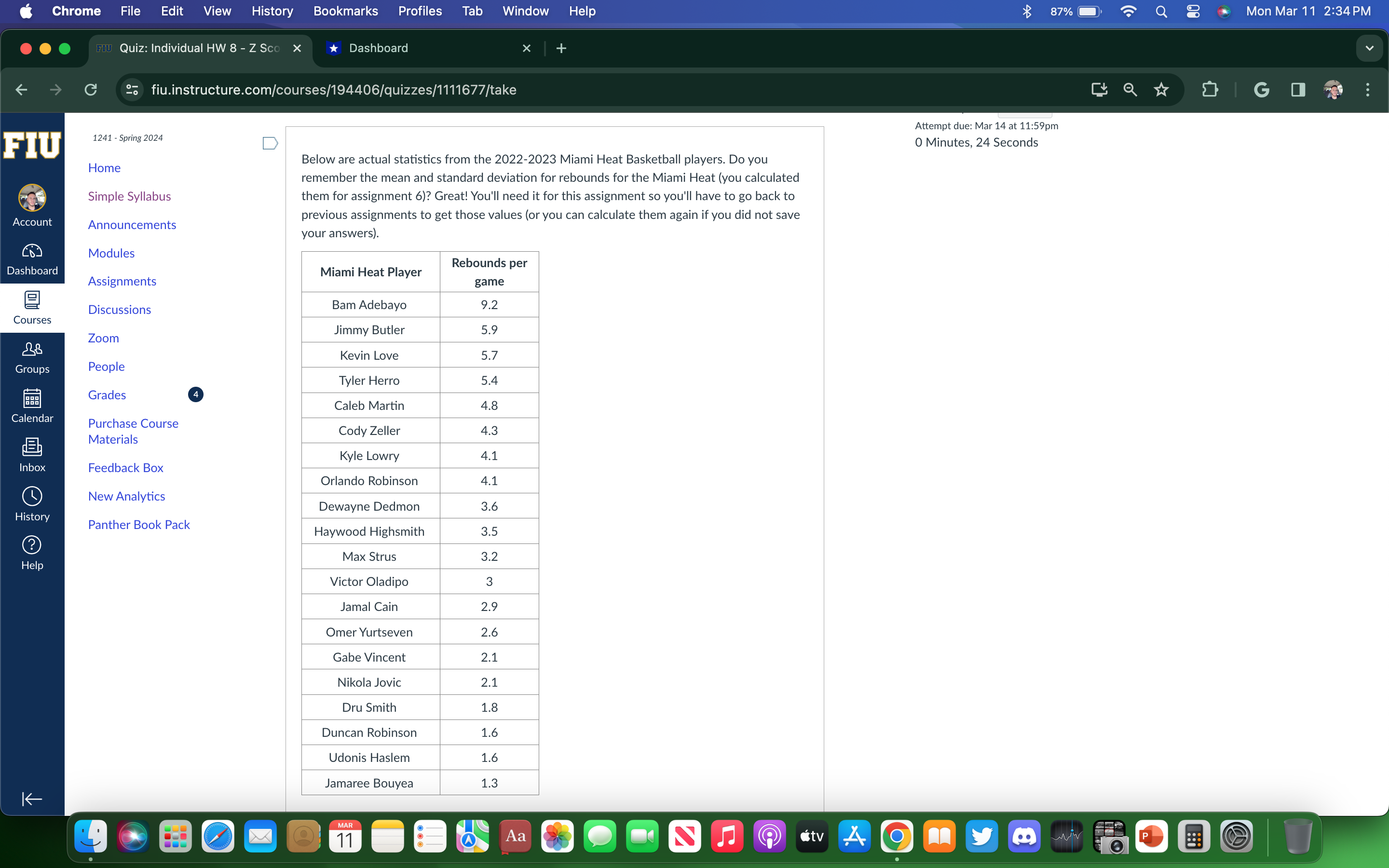This screenshot has height=868, width=1389.
Task: Open the tab search chevron
Action: tap(1370, 48)
